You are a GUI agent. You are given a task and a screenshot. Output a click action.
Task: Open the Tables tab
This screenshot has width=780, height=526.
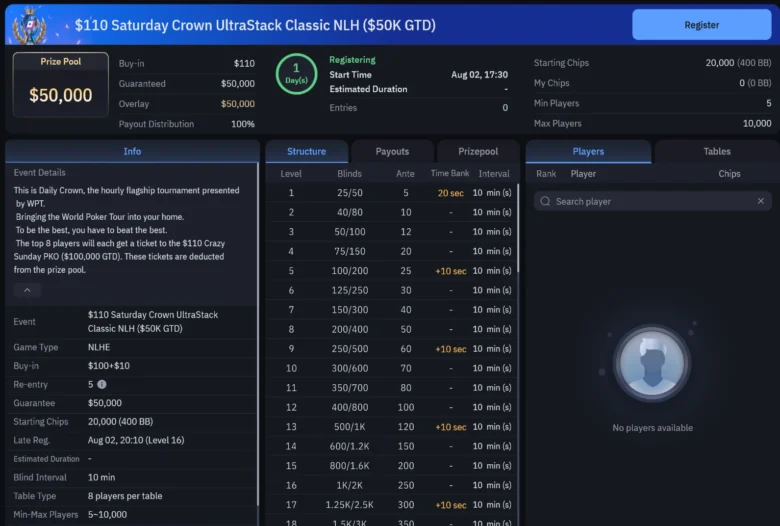[x=717, y=151]
